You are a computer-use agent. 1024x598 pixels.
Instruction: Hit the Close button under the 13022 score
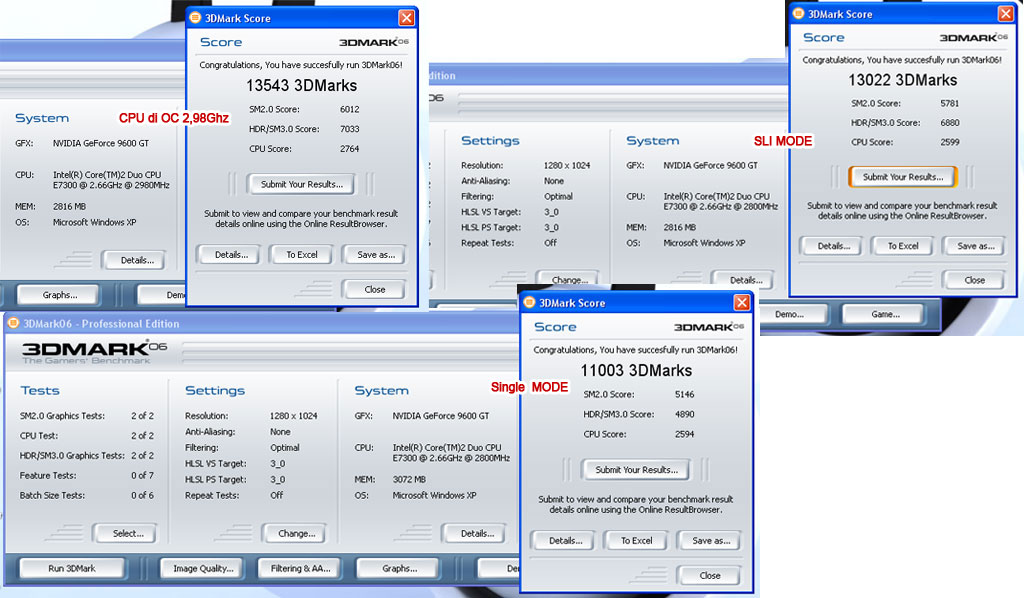click(x=974, y=280)
